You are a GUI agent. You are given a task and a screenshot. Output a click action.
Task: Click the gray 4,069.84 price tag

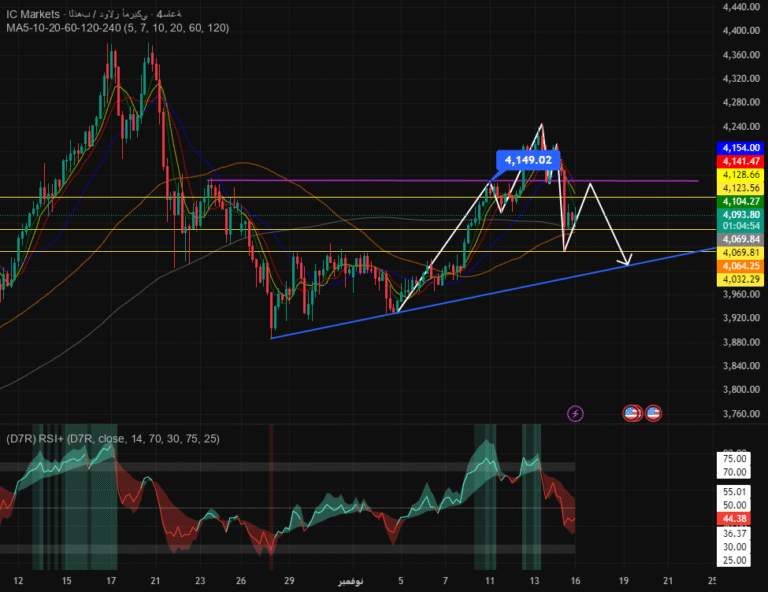[741, 240]
